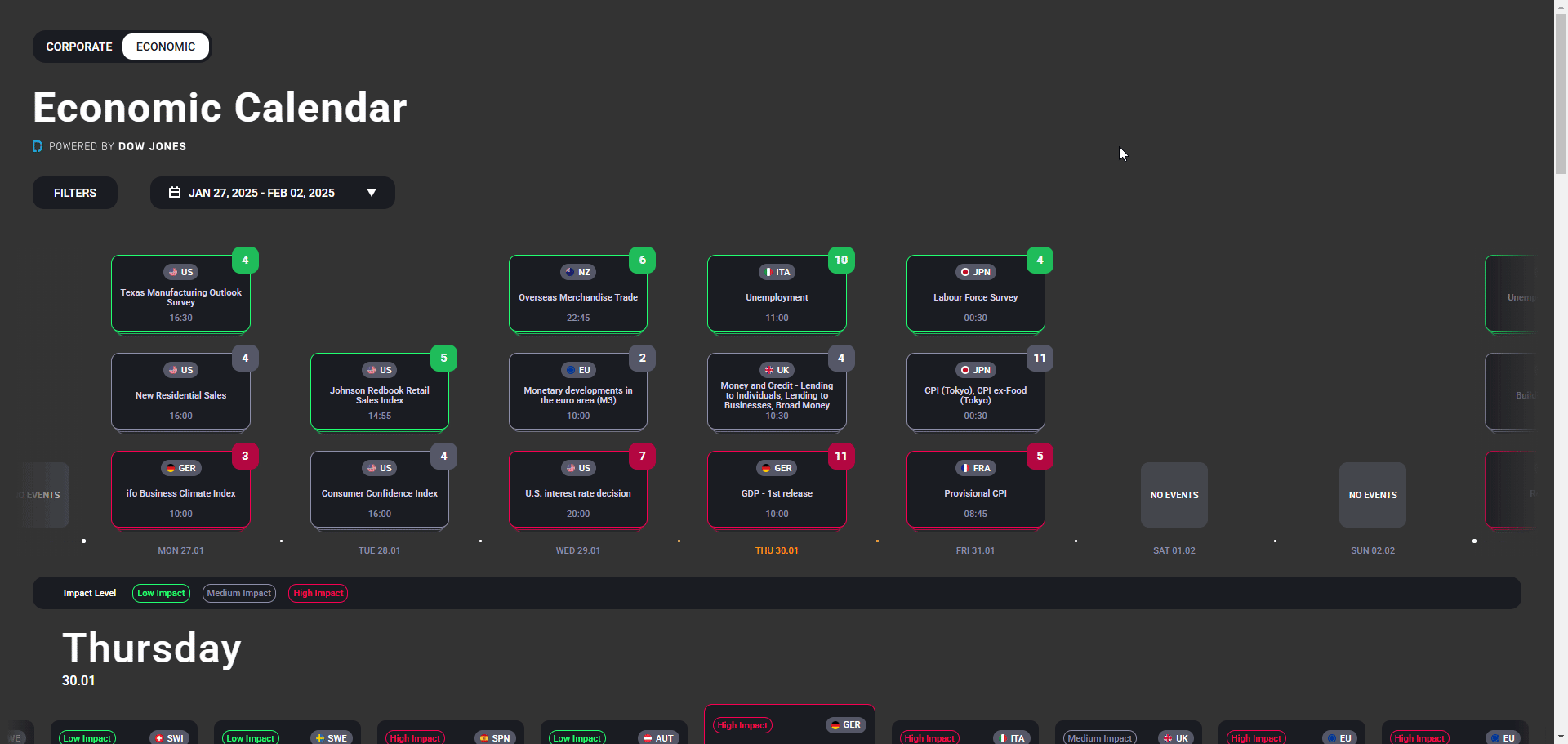Screen dimensions: 1568x744
Task: Toggle the High Impact legend filter
Action: point(318,593)
